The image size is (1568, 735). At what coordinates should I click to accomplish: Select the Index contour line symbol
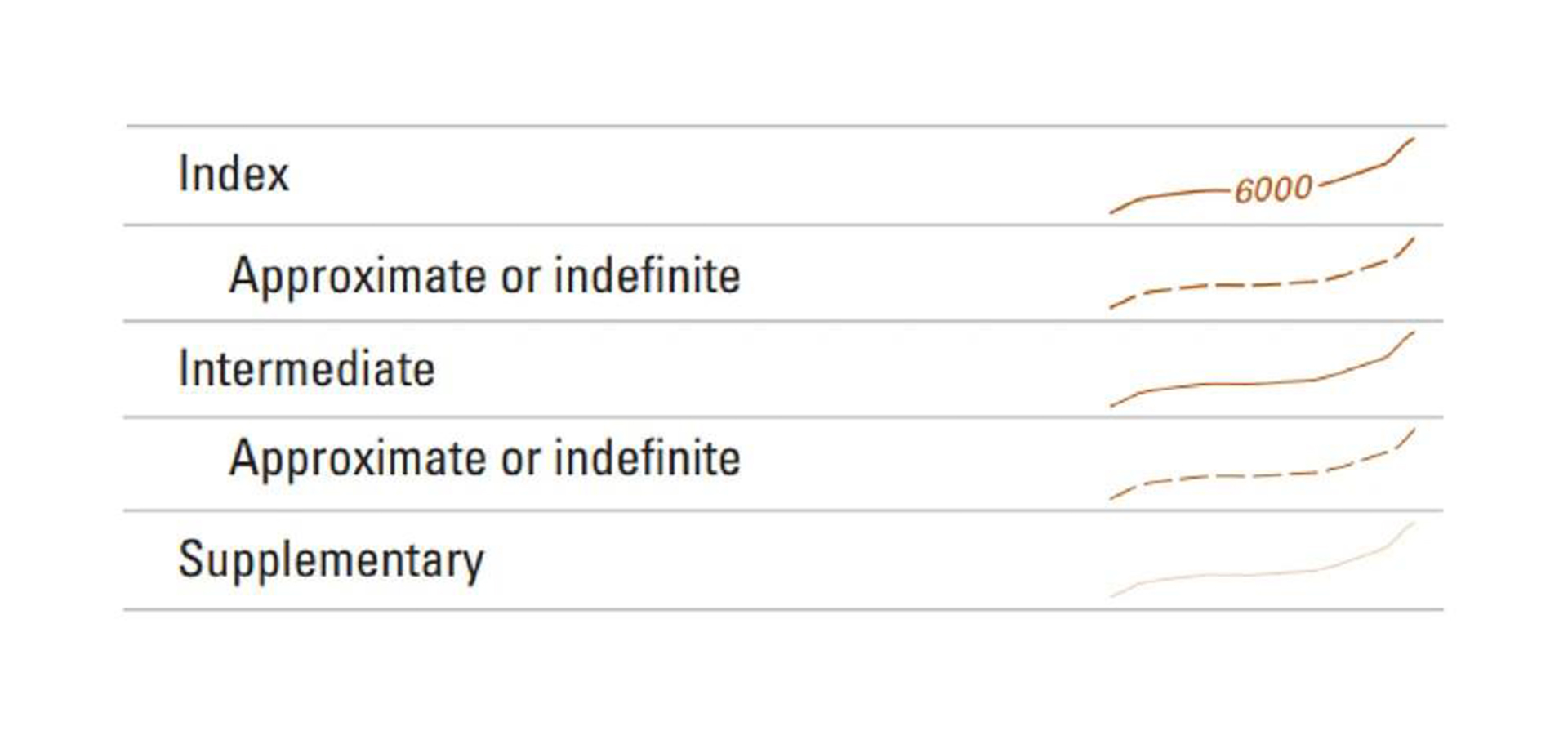[x=1262, y=176]
